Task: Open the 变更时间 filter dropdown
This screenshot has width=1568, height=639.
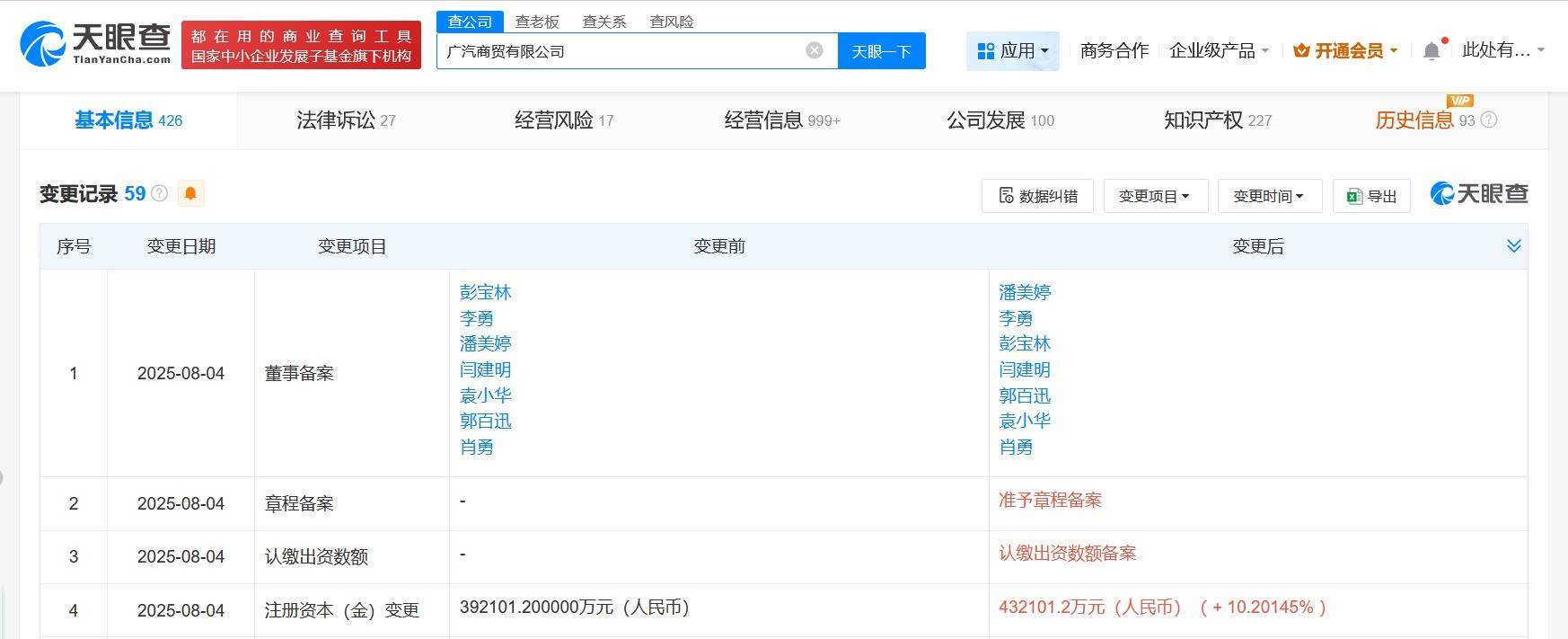Action: point(1269,196)
